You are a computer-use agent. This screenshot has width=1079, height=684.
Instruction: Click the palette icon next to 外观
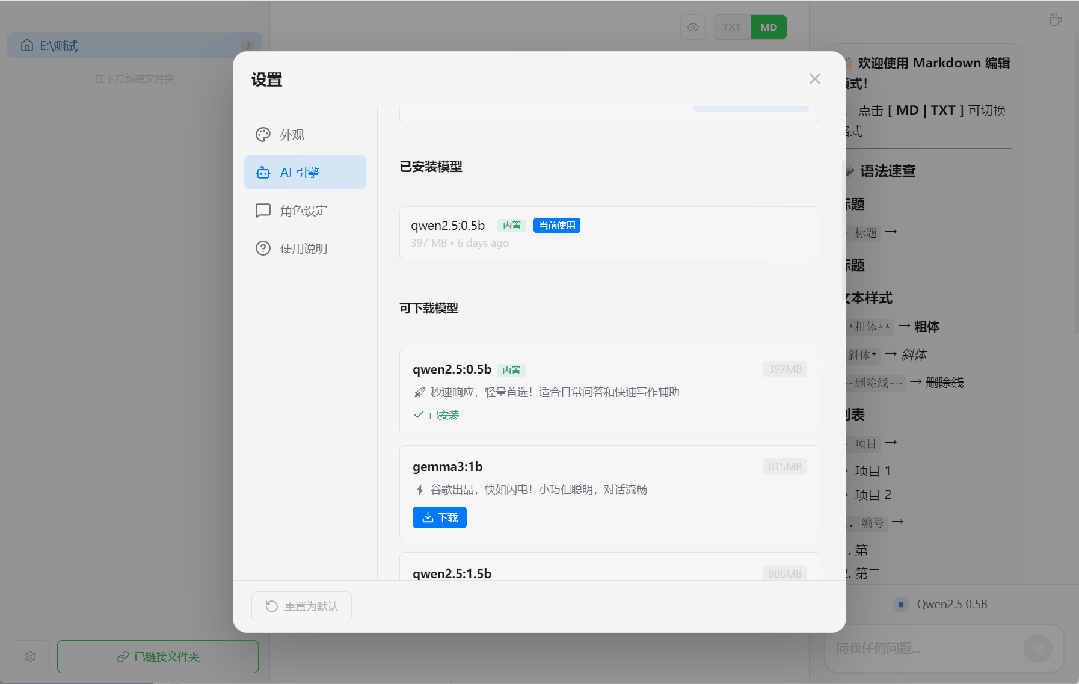[x=263, y=135]
